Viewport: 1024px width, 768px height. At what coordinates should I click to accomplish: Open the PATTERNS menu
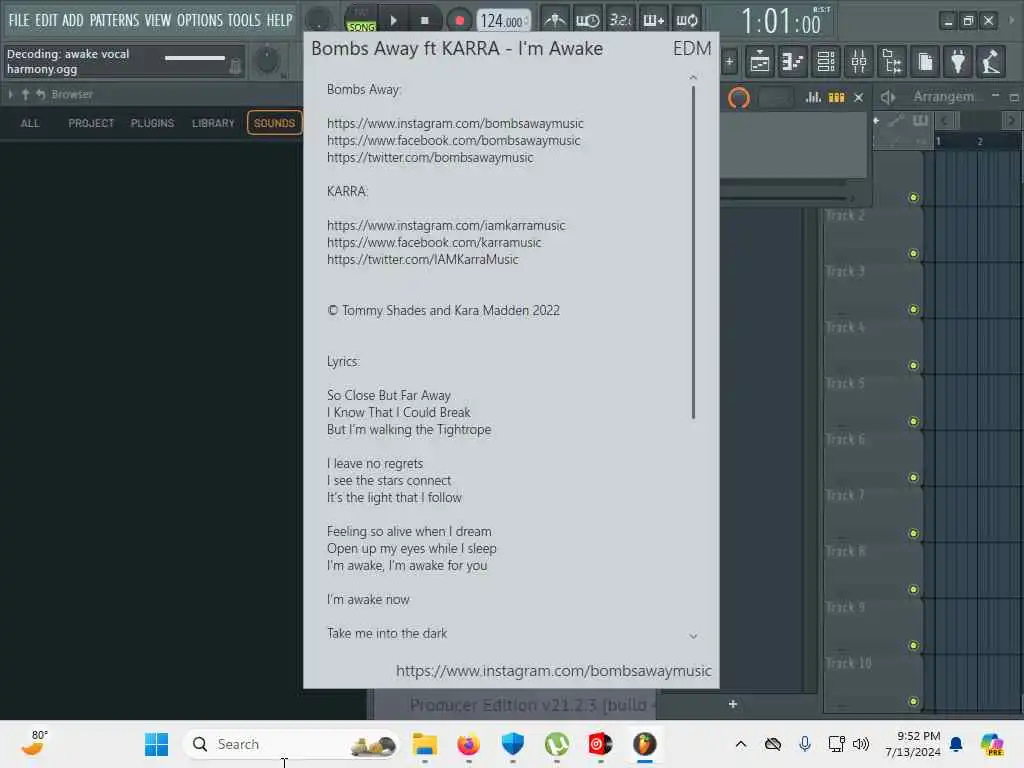[114, 20]
